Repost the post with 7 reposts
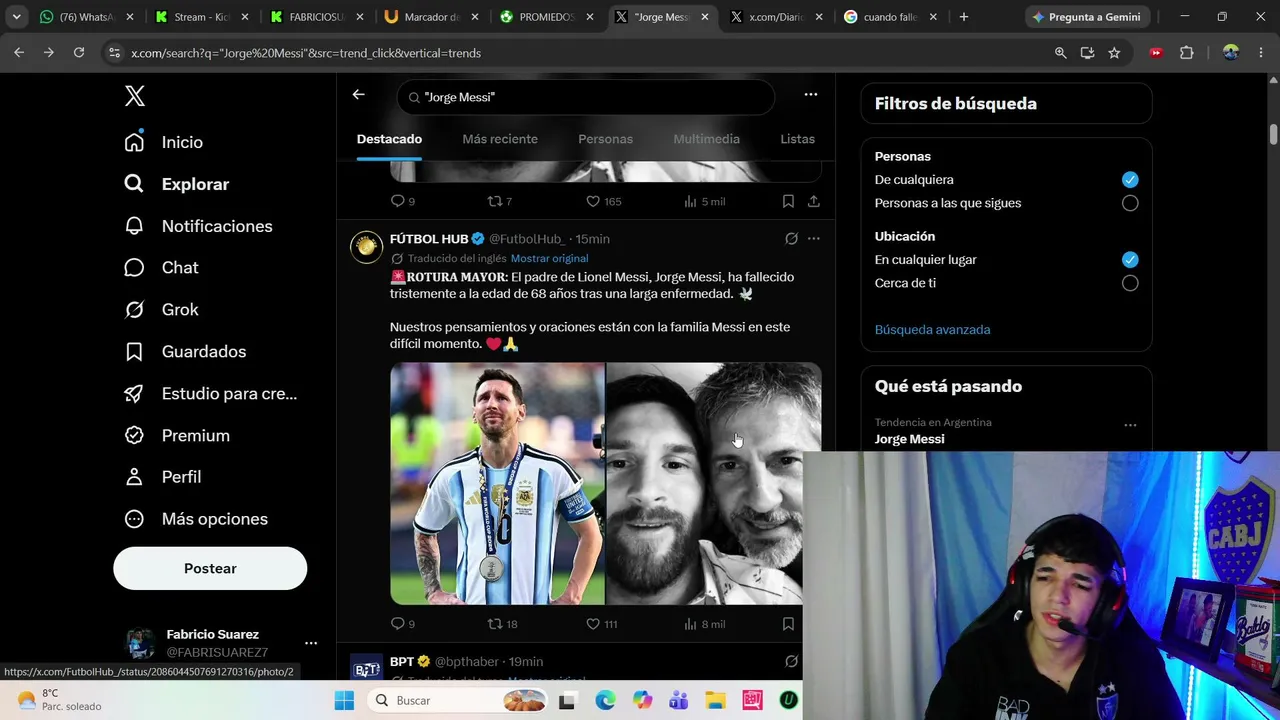Viewport: 1280px width, 720px height. 499,202
